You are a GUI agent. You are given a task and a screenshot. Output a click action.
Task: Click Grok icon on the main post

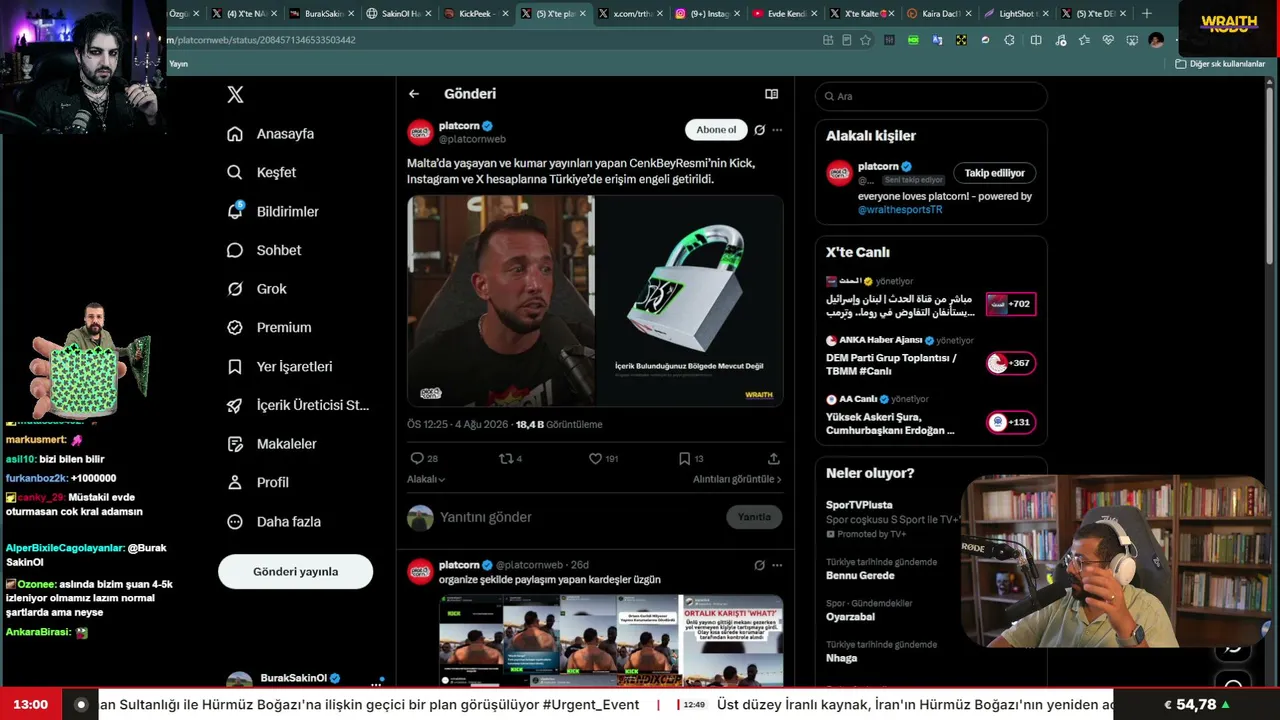(x=759, y=130)
